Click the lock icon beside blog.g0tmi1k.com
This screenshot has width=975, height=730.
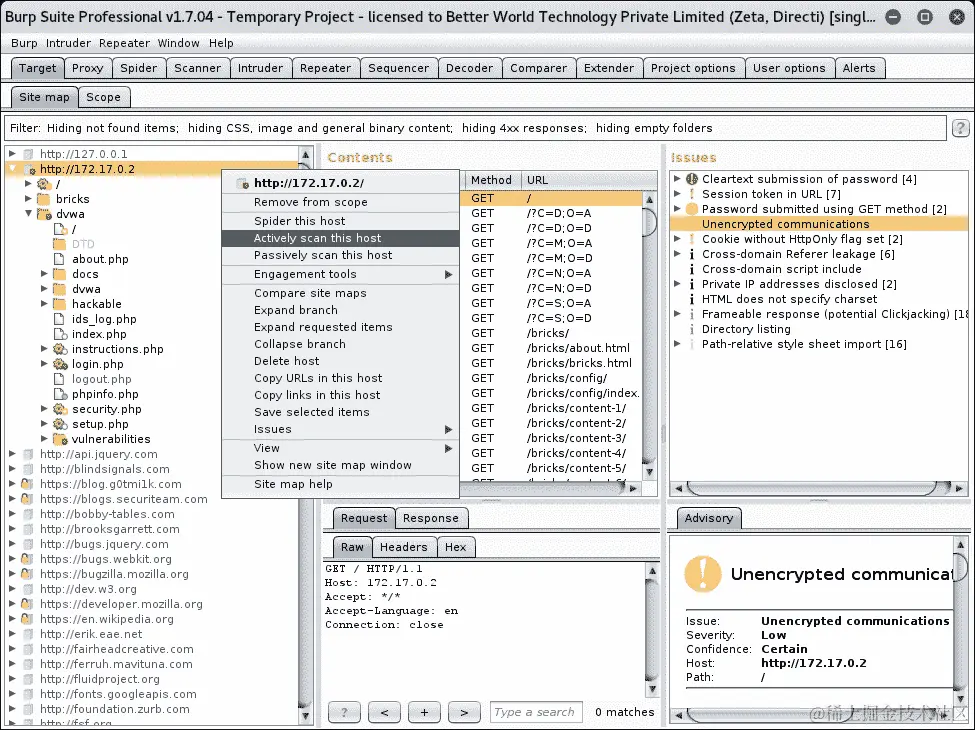27,484
